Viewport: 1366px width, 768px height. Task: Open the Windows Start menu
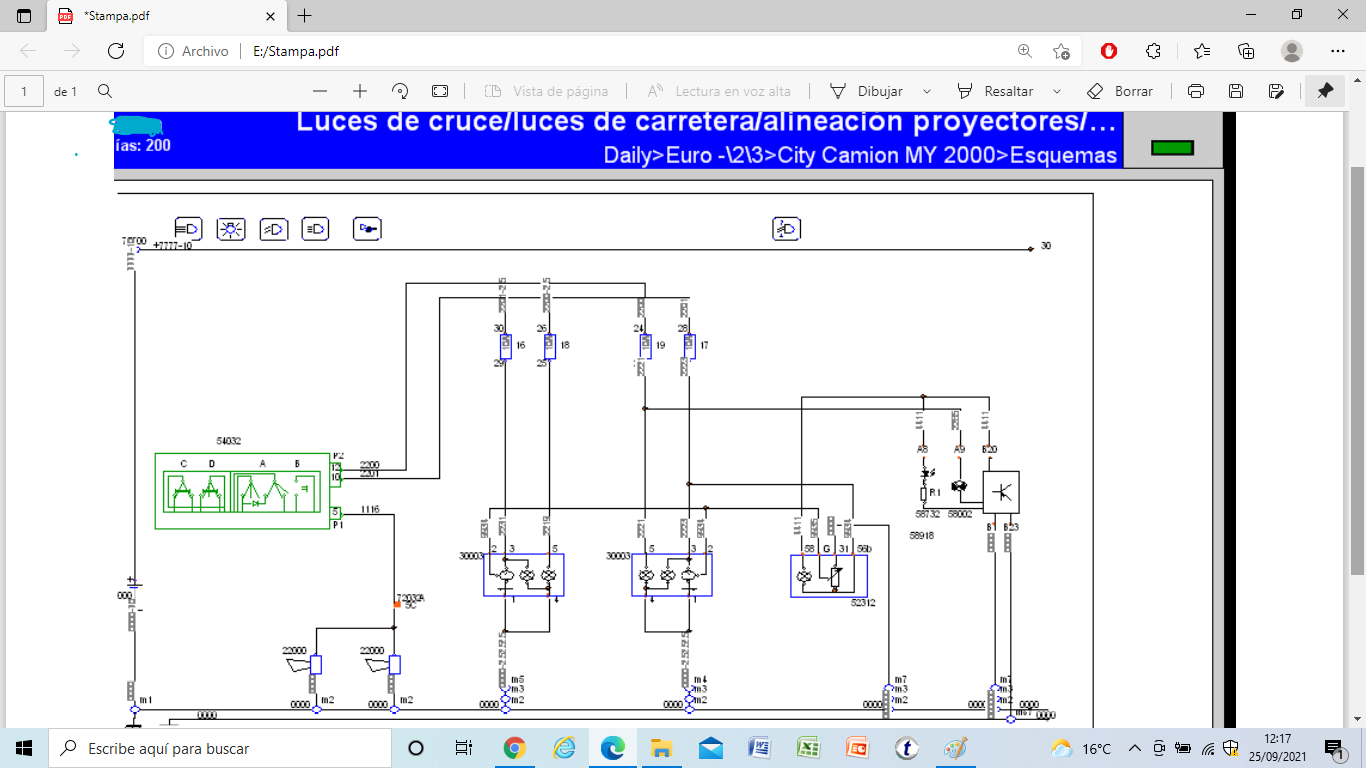[24, 748]
